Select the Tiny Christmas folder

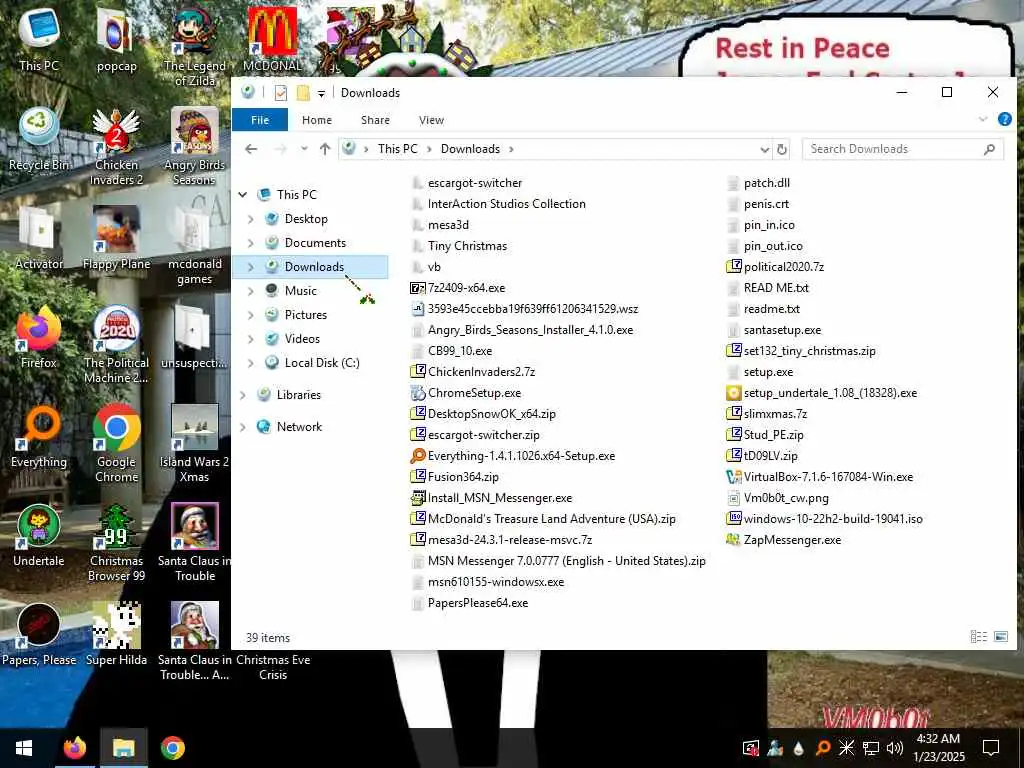pyautogui.click(x=459, y=246)
